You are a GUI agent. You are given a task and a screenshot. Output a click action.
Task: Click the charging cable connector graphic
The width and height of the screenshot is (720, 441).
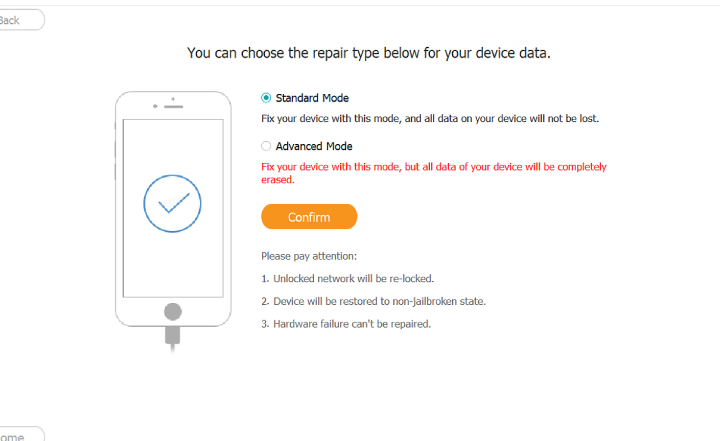tap(173, 336)
